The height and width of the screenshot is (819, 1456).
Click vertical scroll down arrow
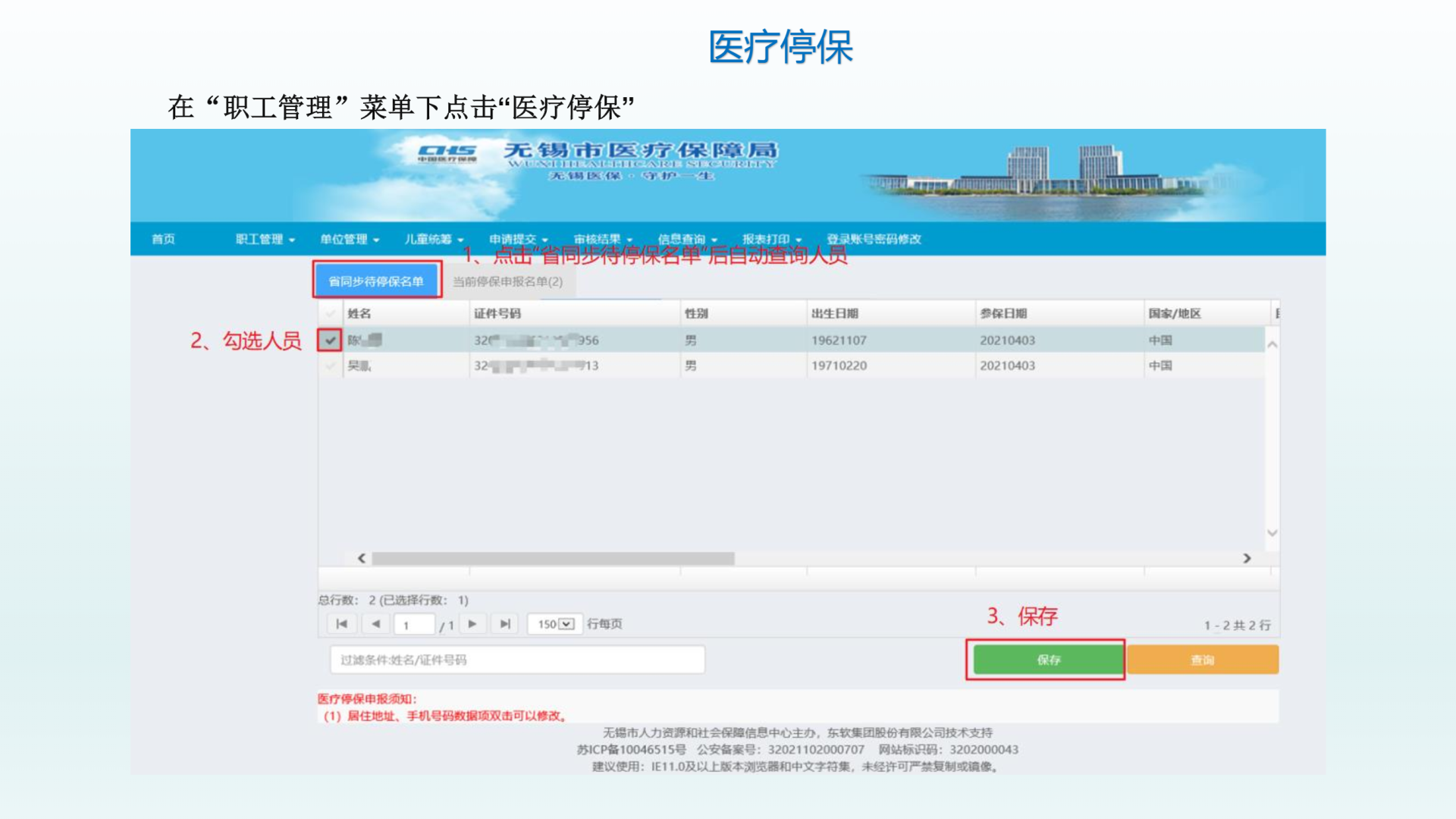click(1272, 533)
